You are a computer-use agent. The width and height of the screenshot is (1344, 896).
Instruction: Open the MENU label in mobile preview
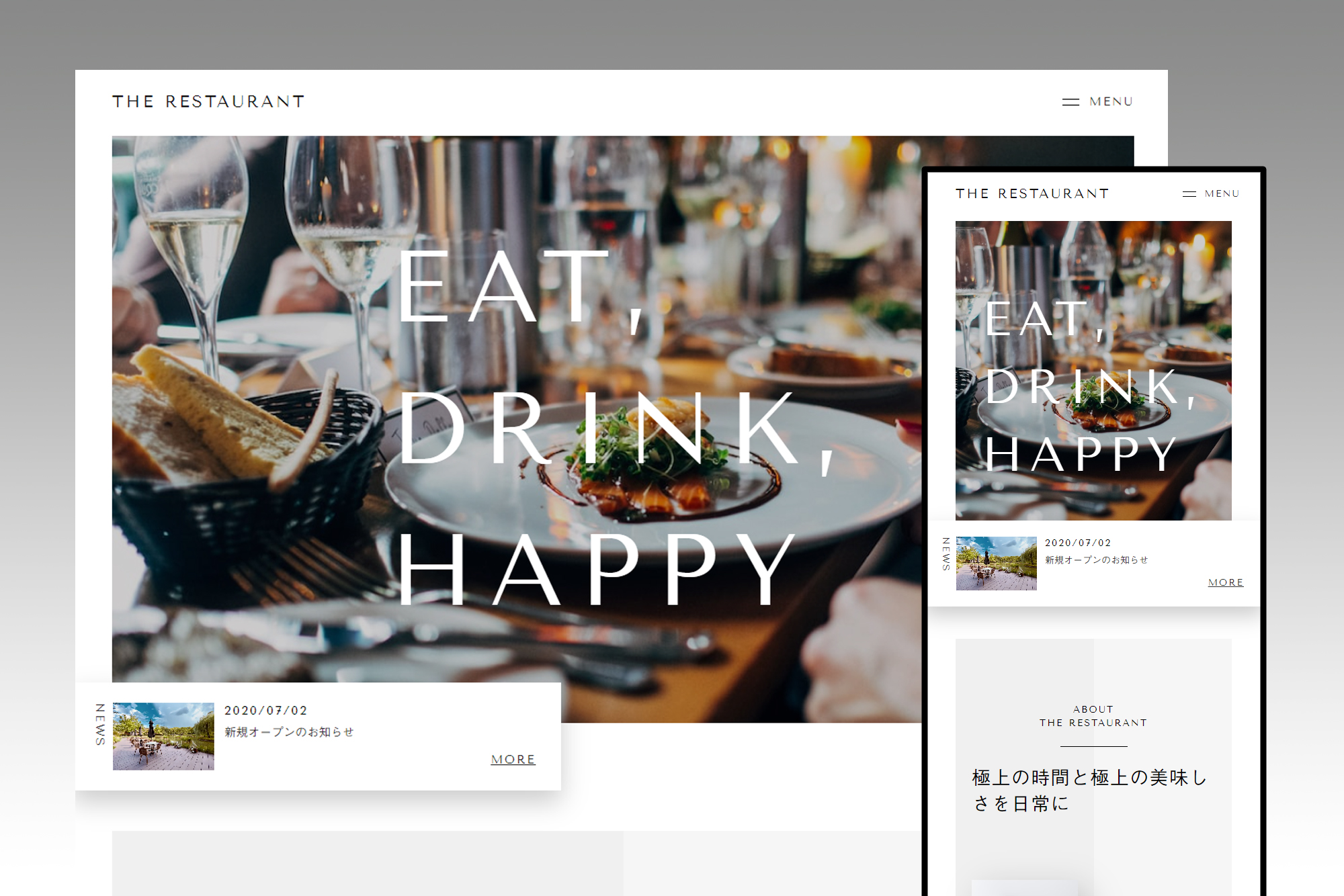click(1222, 193)
